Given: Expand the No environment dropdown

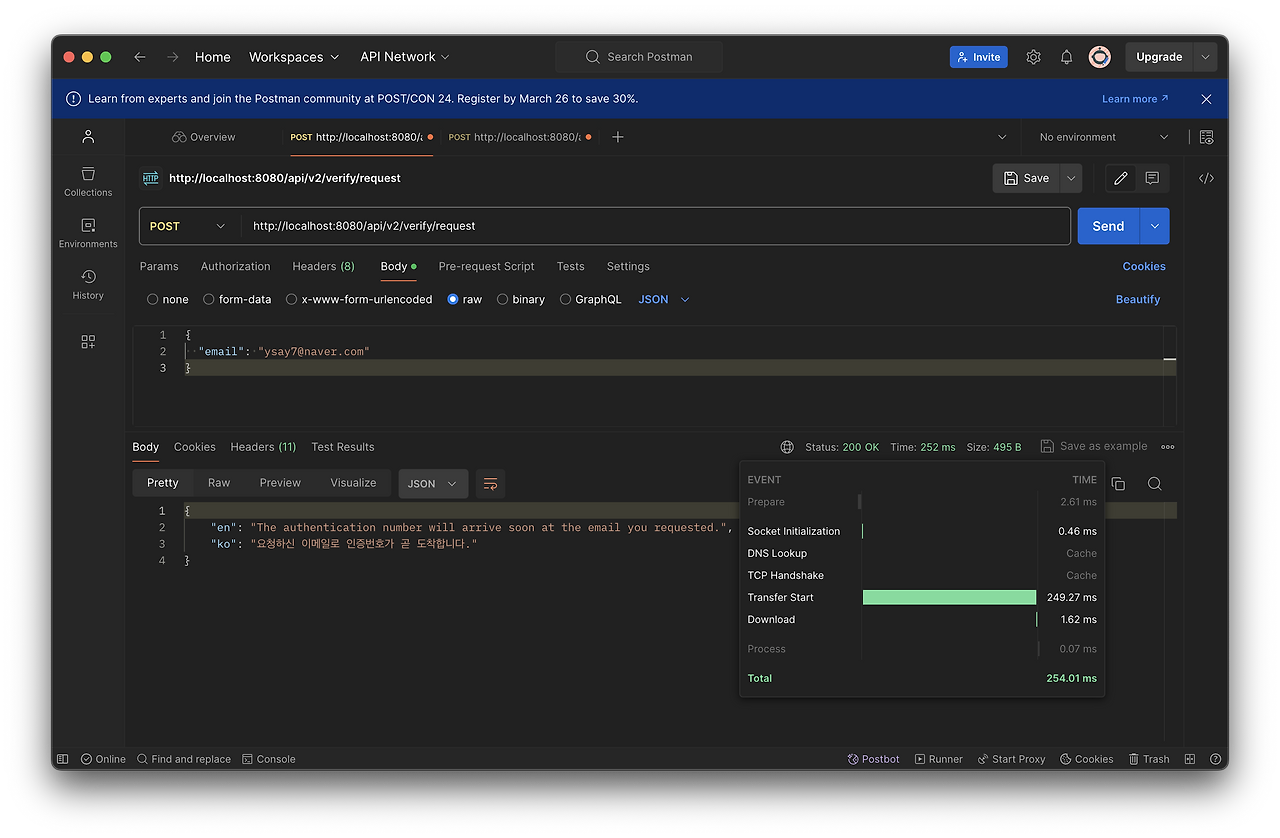Looking at the screenshot, I should (1103, 137).
